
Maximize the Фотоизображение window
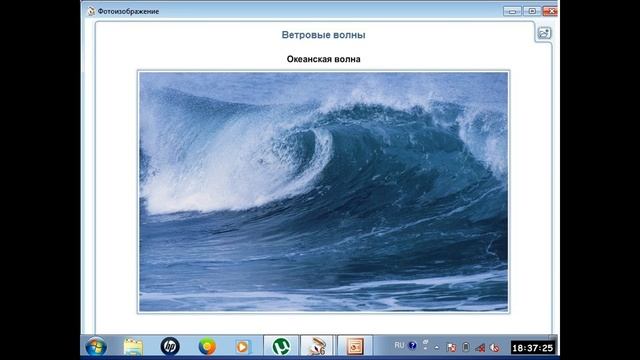(531, 11)
